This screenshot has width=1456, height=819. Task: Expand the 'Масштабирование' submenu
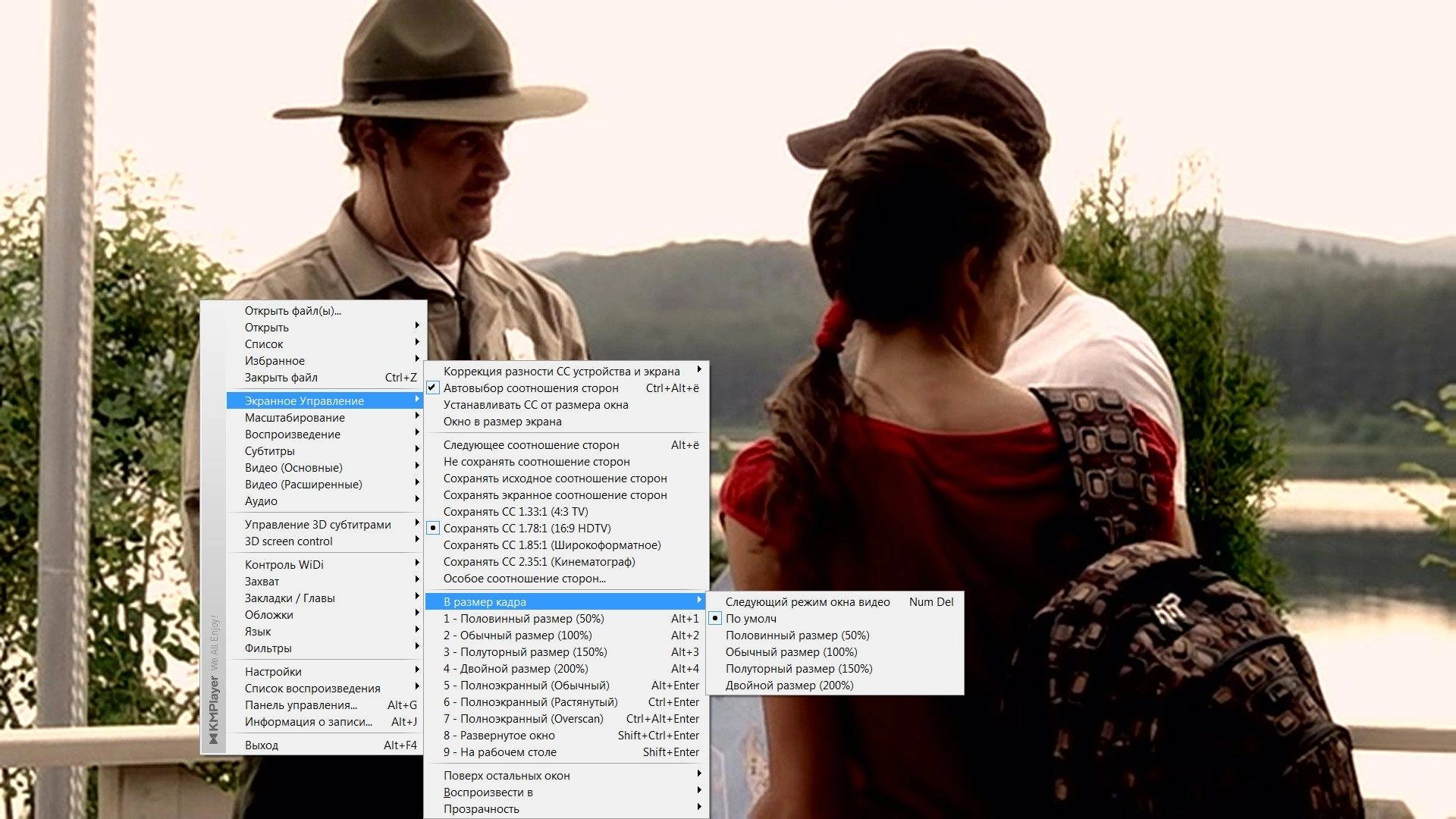point(325,417)
